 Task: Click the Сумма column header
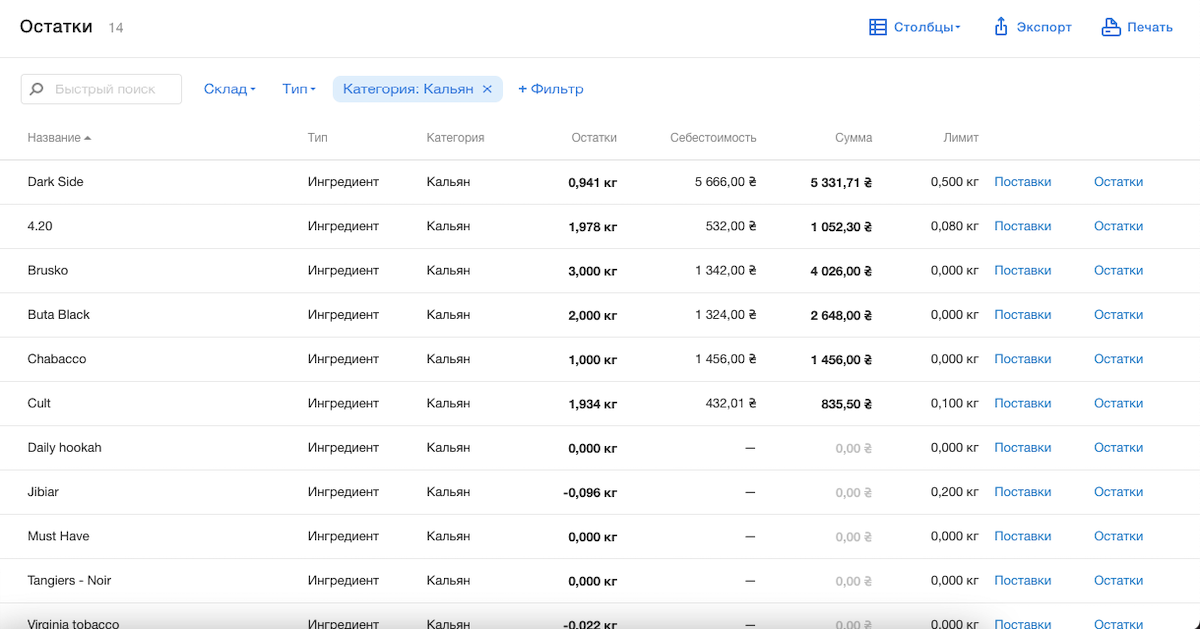pyautogui.click(x=854, y=138)
